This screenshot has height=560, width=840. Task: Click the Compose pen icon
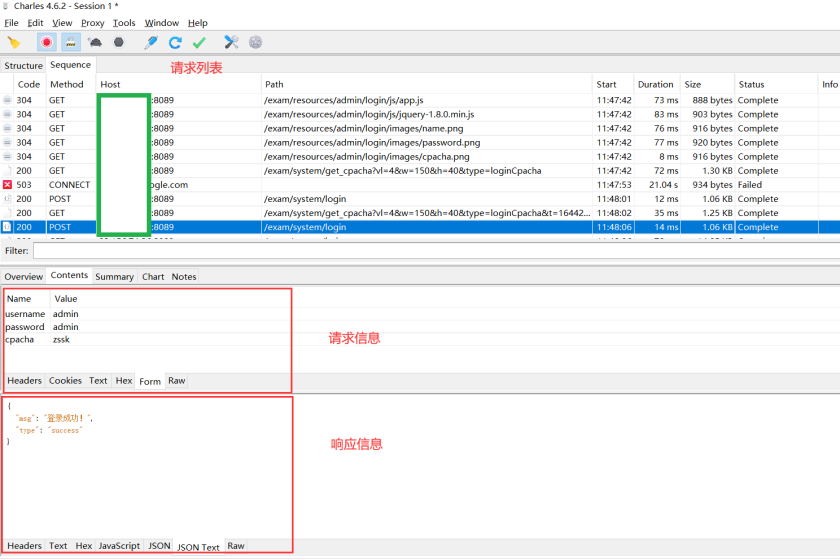[x=151, y=42]
